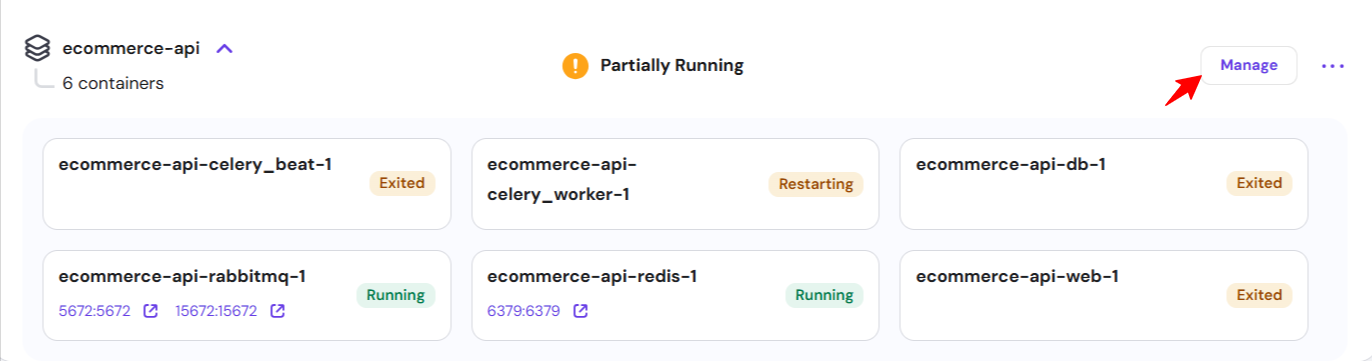Open port 6379:6379 link
The width and height of the screenshot is (1372, 361).
tap(523, 311)
